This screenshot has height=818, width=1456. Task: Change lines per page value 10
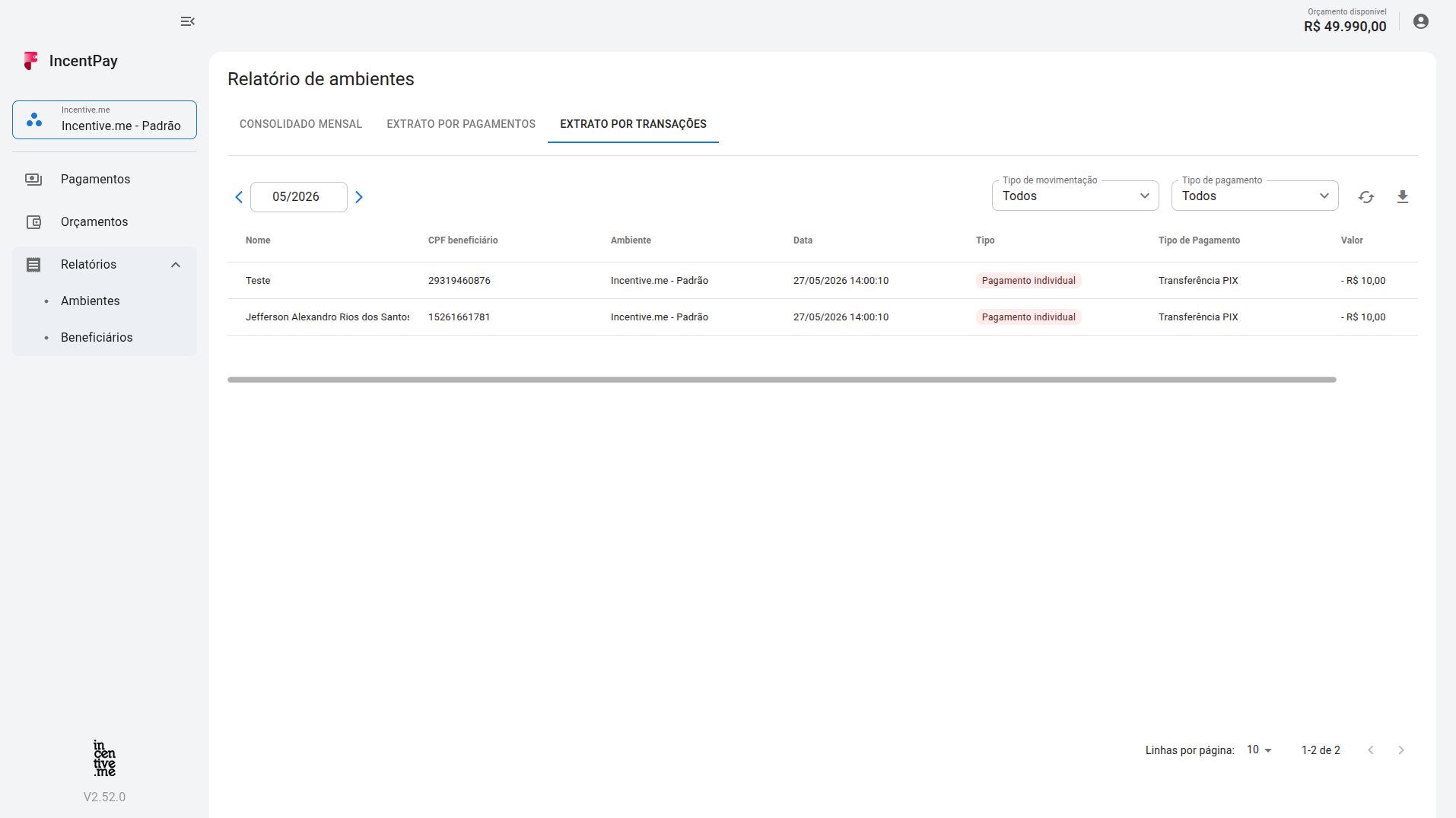[1259, 750]
